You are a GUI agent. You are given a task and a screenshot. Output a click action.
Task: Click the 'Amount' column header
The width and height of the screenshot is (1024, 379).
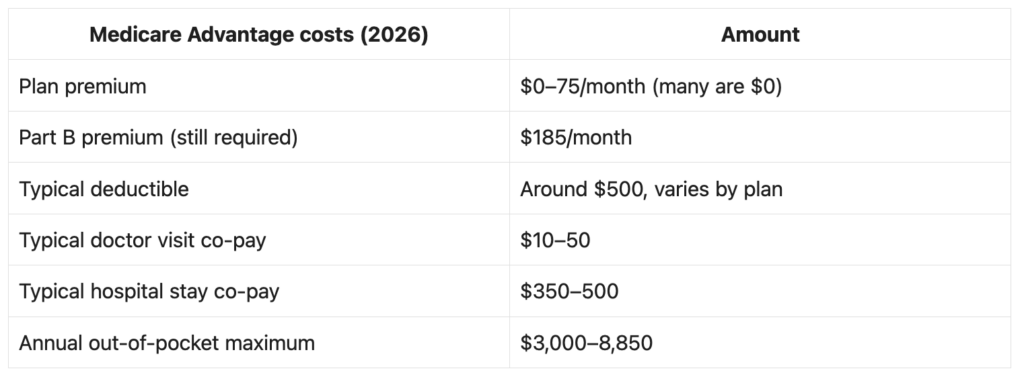[x=760, y=34]
